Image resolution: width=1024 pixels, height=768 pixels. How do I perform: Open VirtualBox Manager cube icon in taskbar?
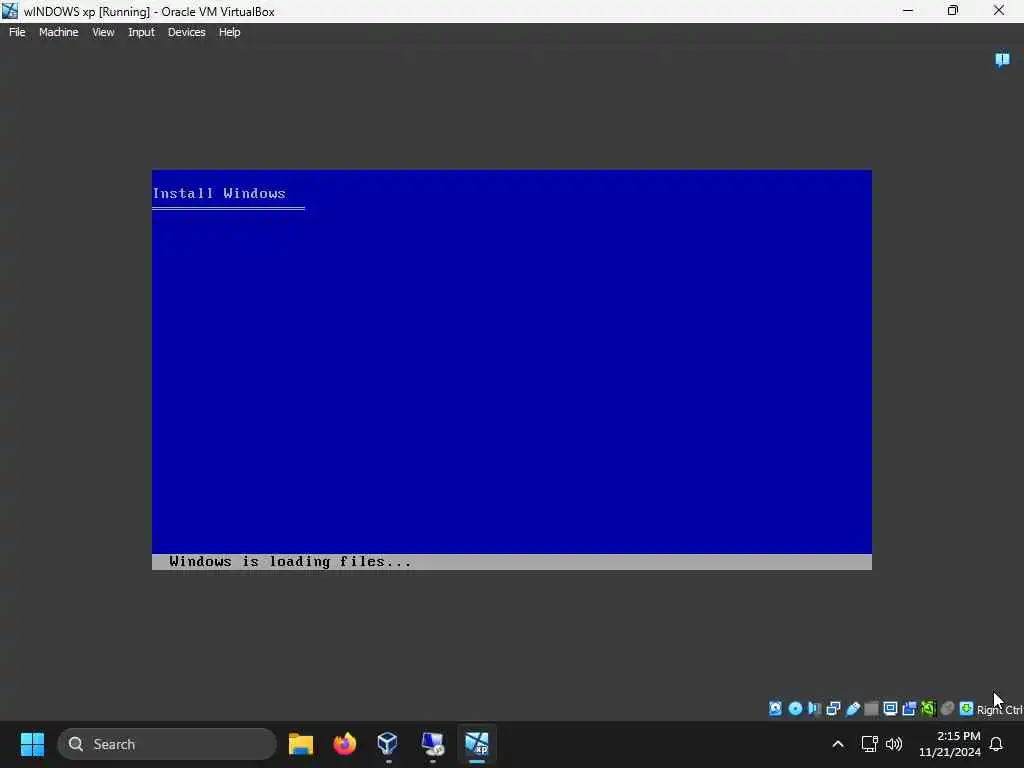[388, 744]
